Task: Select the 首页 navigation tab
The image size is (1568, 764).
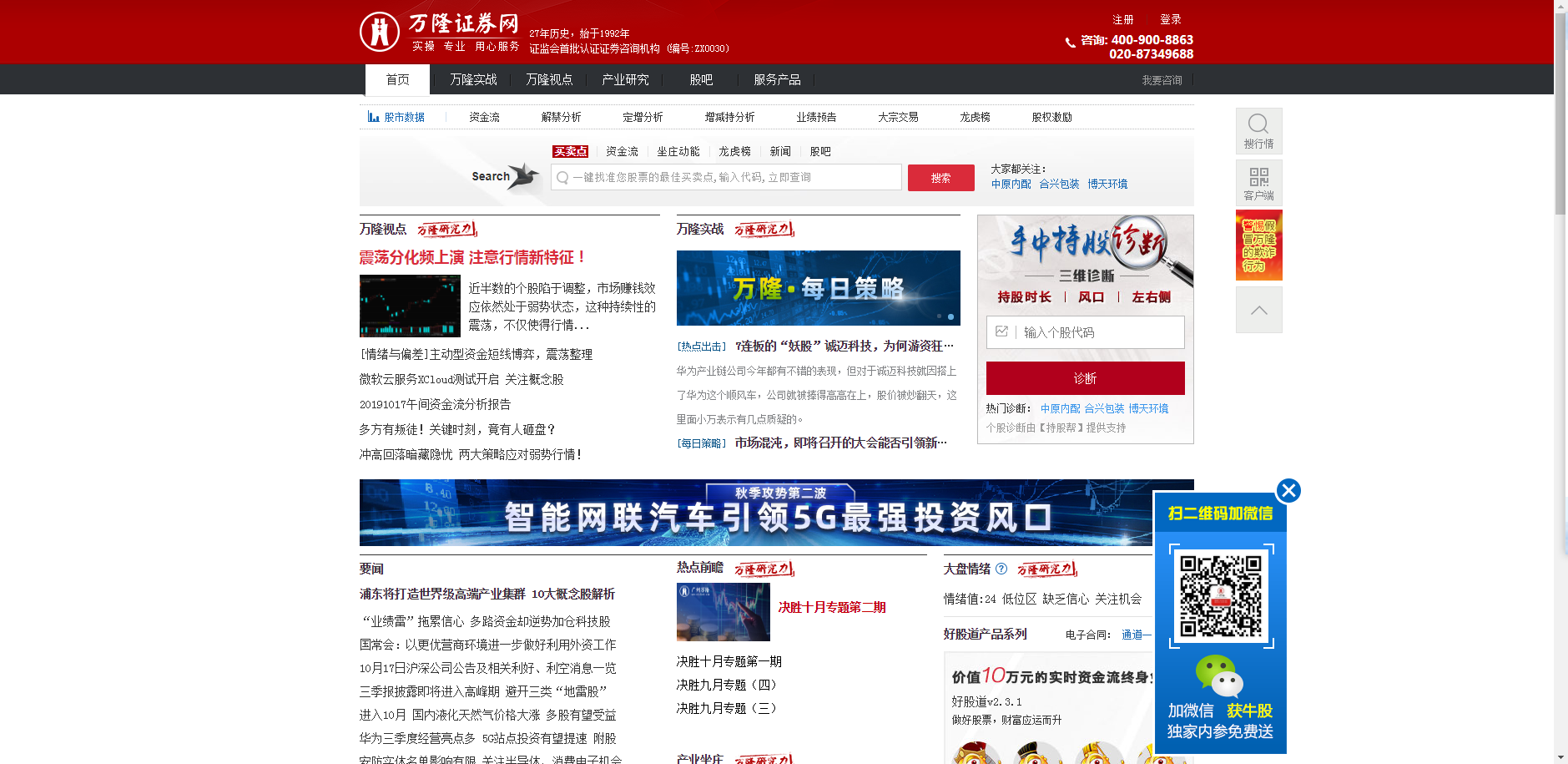Action: [x=397, y=79]
